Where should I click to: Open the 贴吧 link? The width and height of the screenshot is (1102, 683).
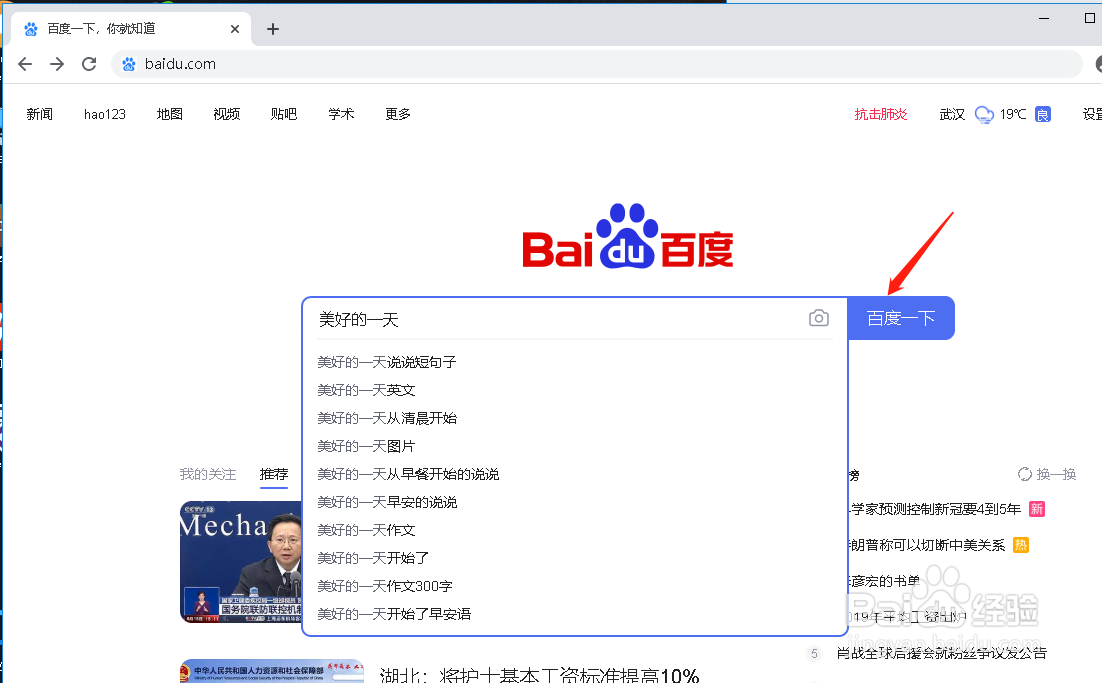tap(284, 114)
